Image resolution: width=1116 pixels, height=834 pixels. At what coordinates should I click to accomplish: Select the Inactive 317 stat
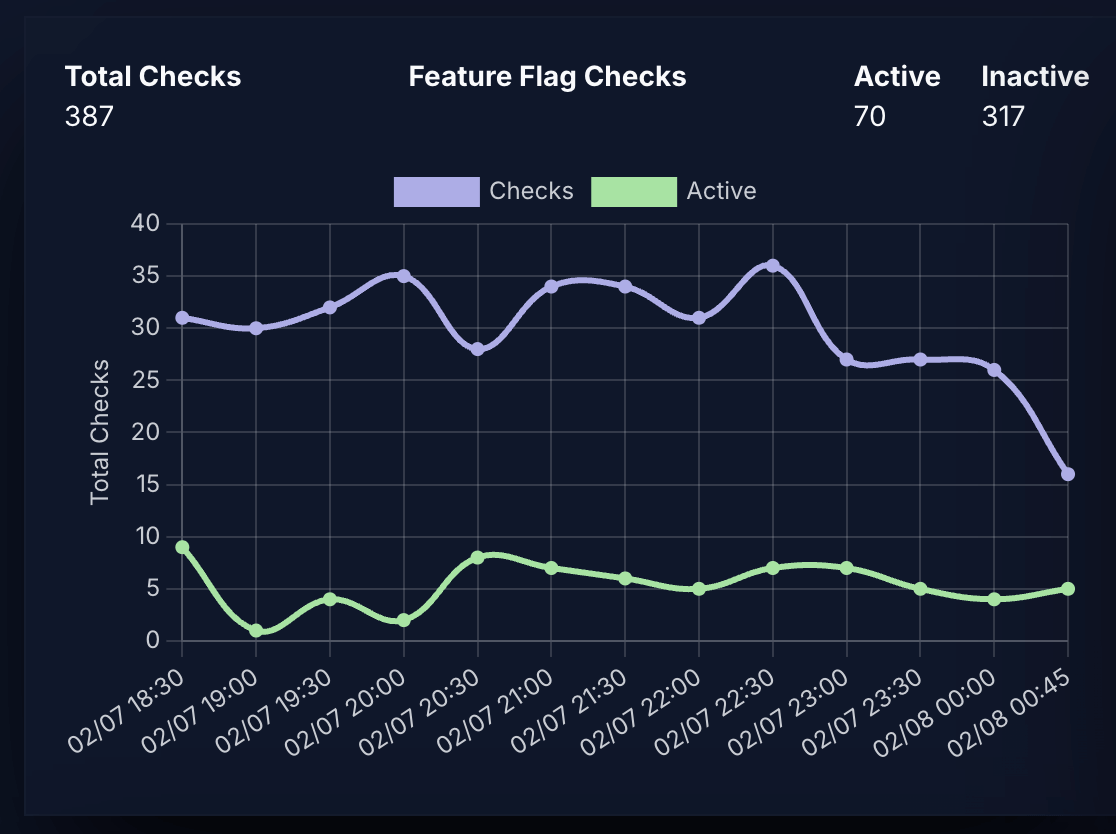pos(1035,95)
